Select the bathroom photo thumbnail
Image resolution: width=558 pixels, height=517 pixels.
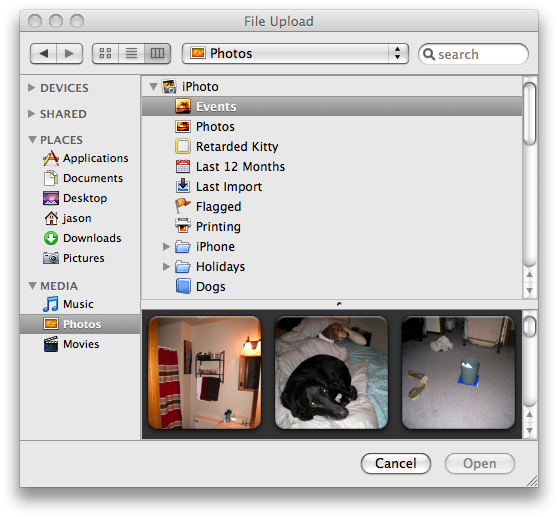coord(205,373)
